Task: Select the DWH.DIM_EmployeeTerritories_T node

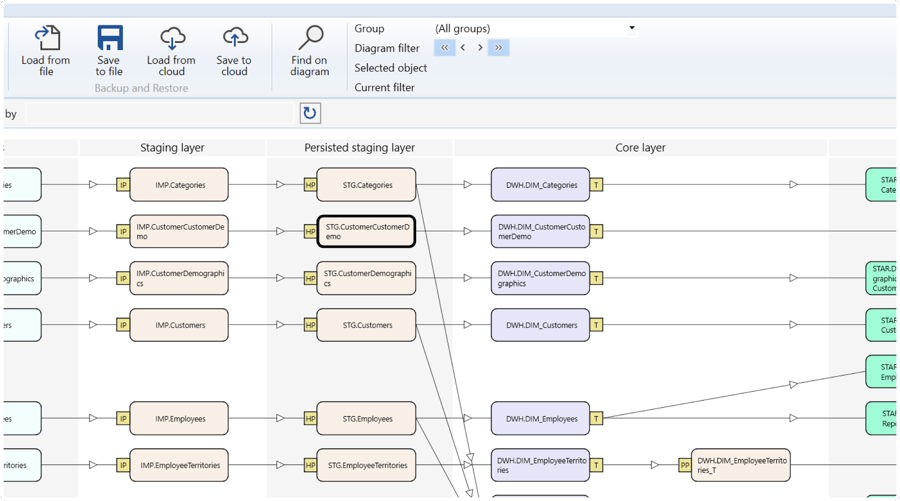Action: 741,465
